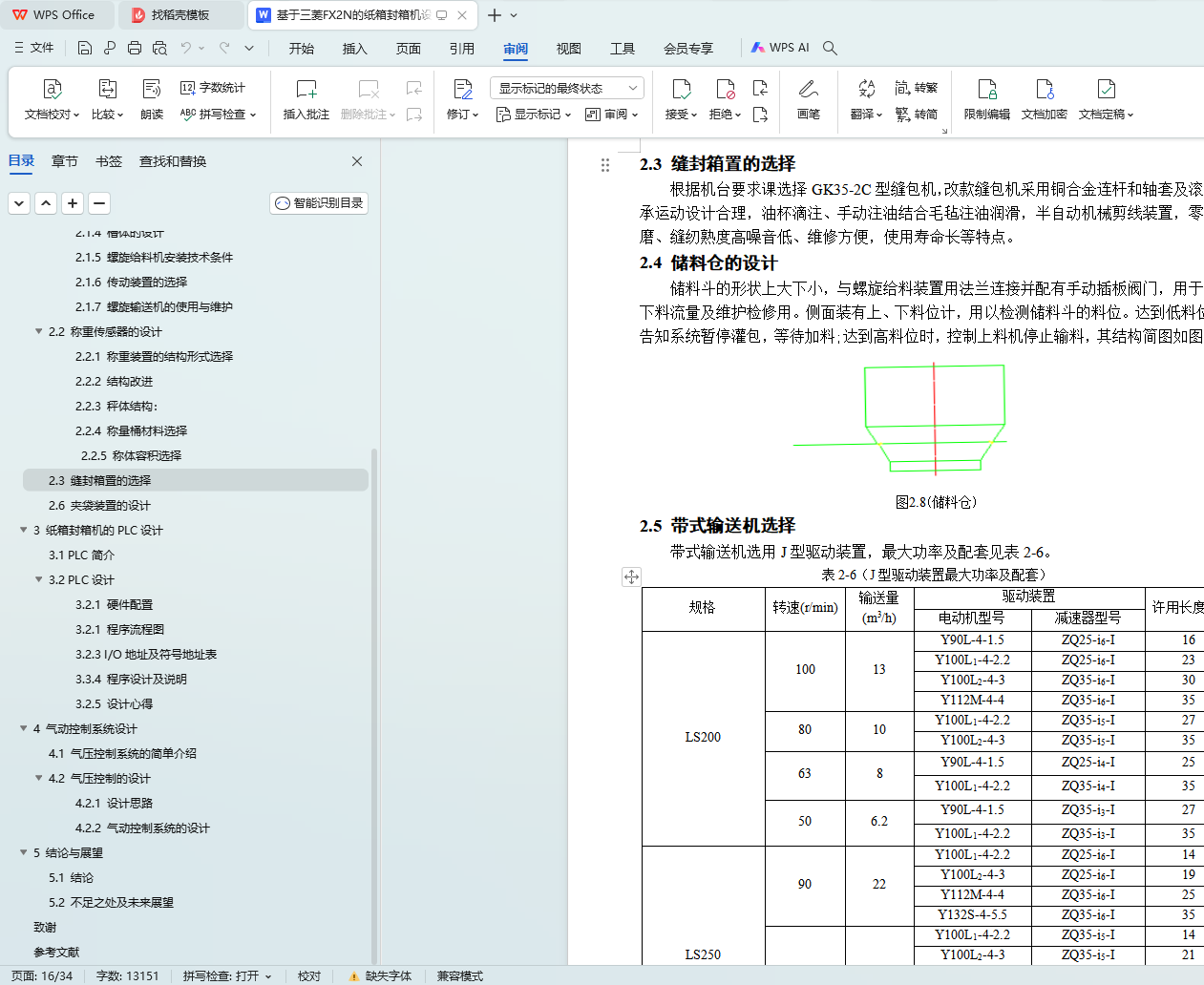Click the collapse-level minus button in outline pane
This screenshot has height=985, width=1204.
click(x=99, y=203)
